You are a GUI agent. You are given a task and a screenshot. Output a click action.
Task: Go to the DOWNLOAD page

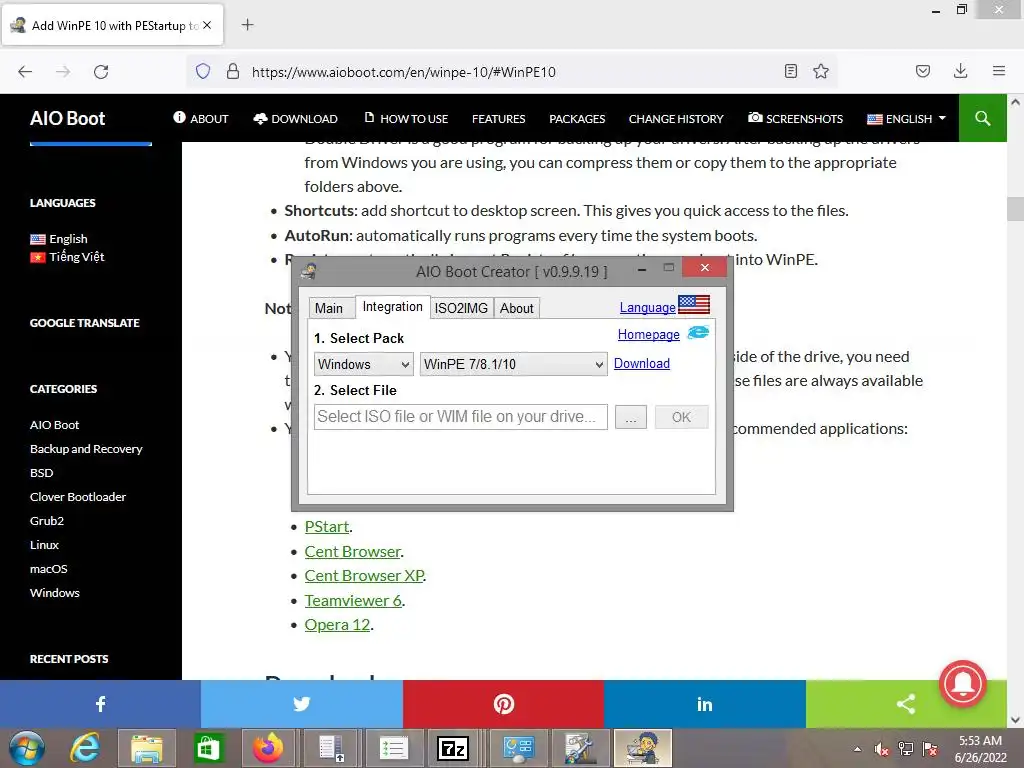point(296,119)
